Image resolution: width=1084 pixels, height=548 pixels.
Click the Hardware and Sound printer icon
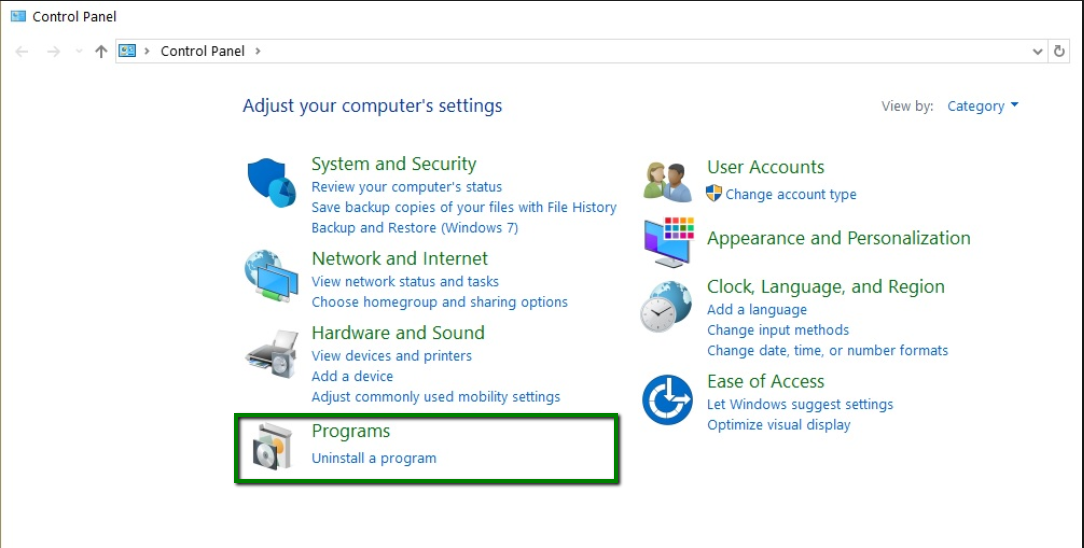coord(271,352)
